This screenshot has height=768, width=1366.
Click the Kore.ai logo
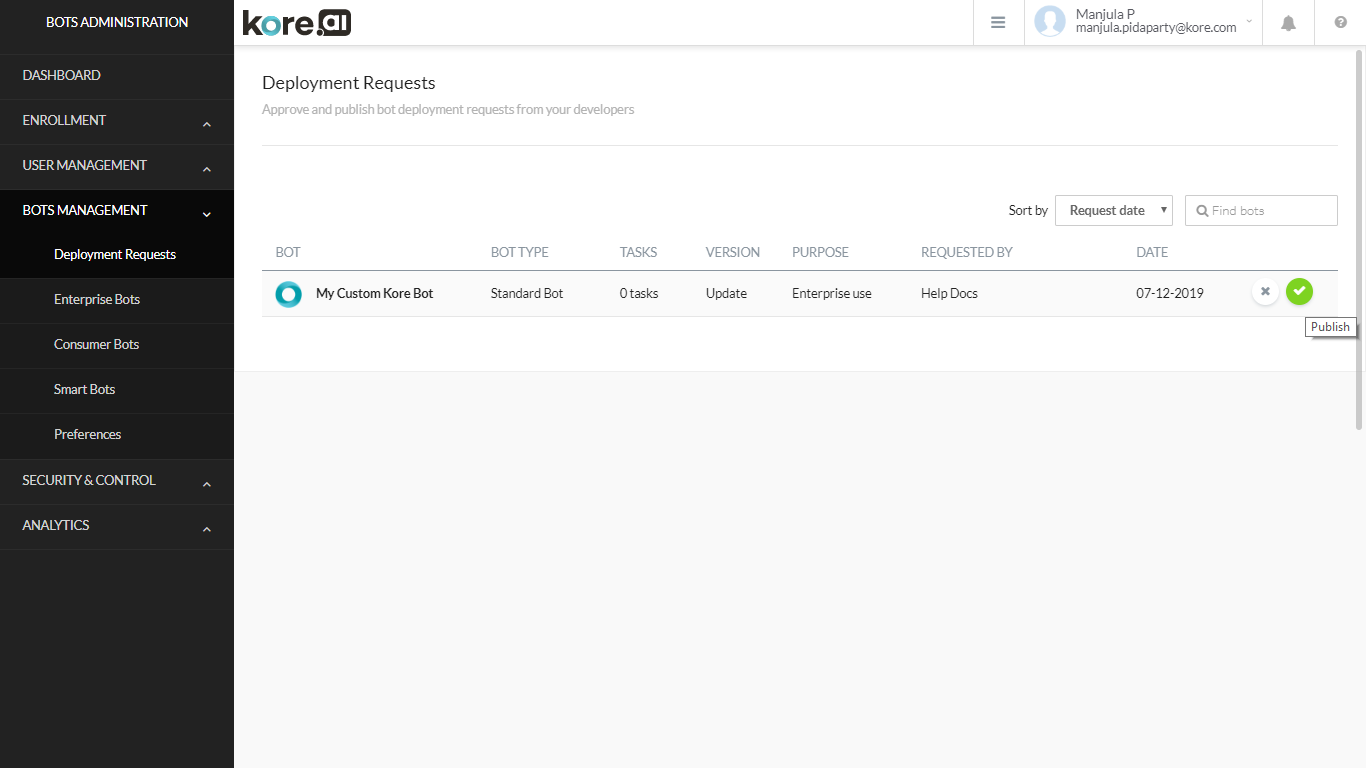point(297,23)
